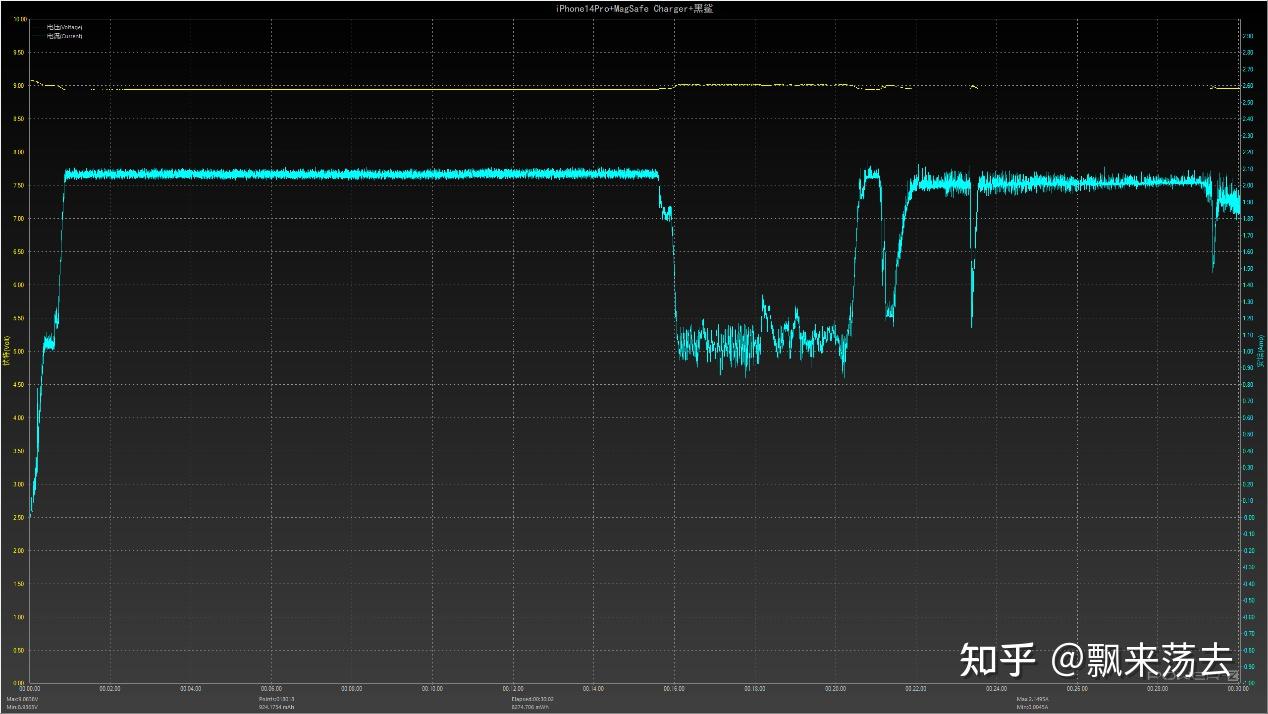
Task: Click the chart title 'iPhone14Pro+MagSafe Charger'
Action: coord(634,7)
